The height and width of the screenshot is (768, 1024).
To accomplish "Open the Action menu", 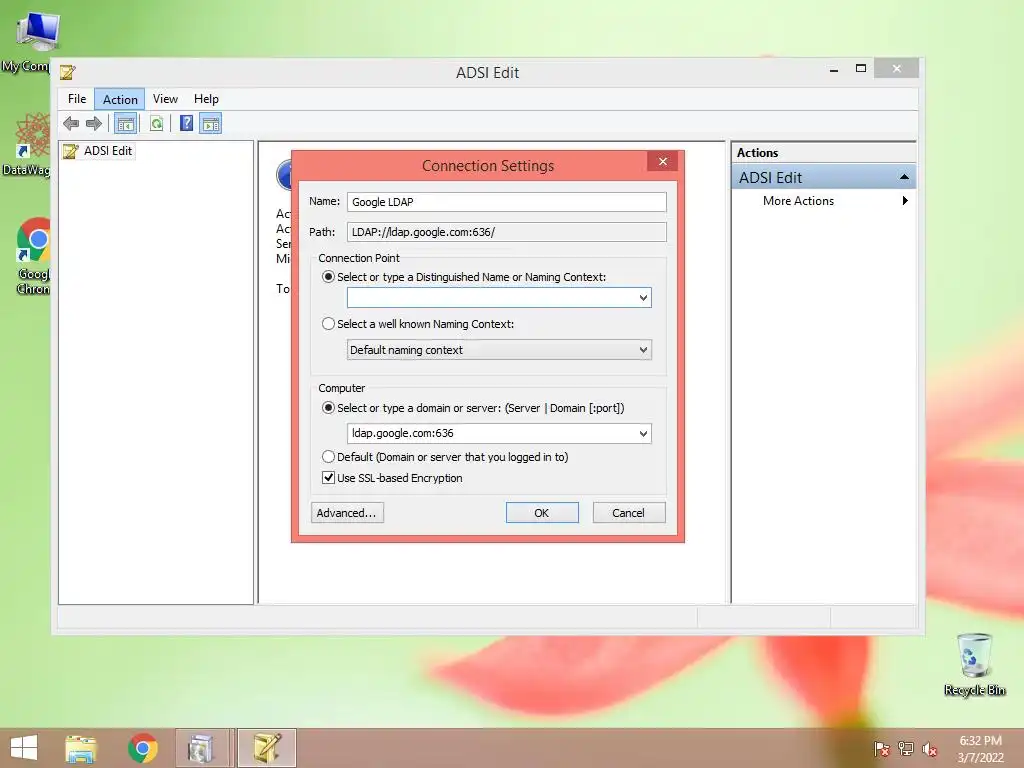I will (x=120, y=99).
